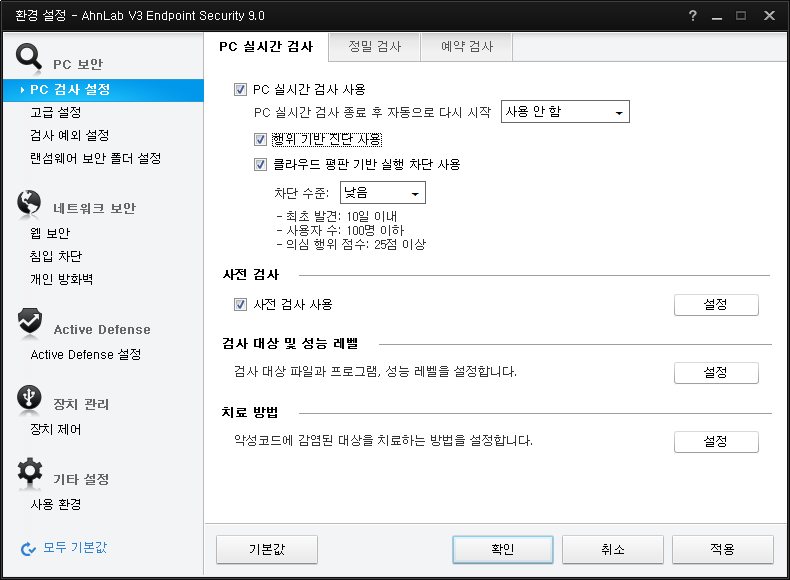Click the 기타 설정 gear icon
The width and height of the screenshot is (790, 580).
point(30,471)
